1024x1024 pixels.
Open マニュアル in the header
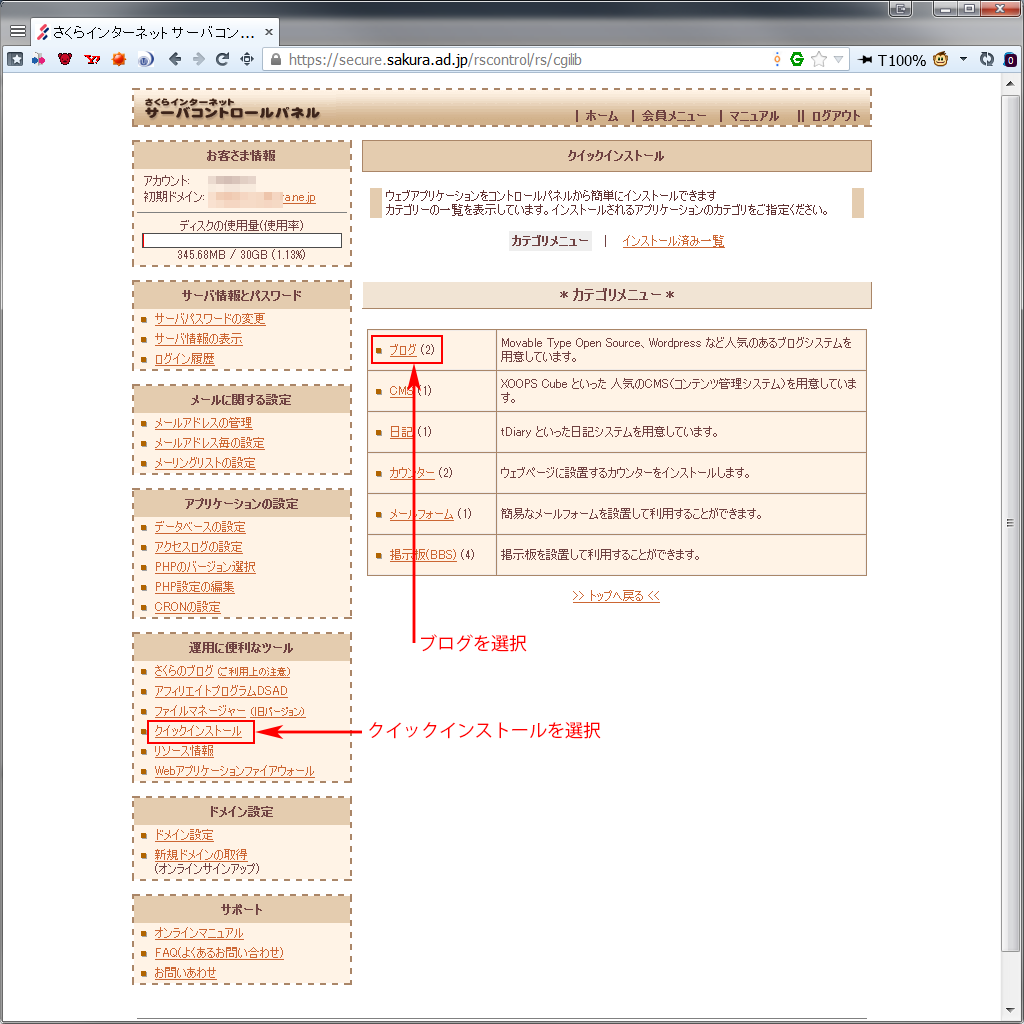[754, 116]
